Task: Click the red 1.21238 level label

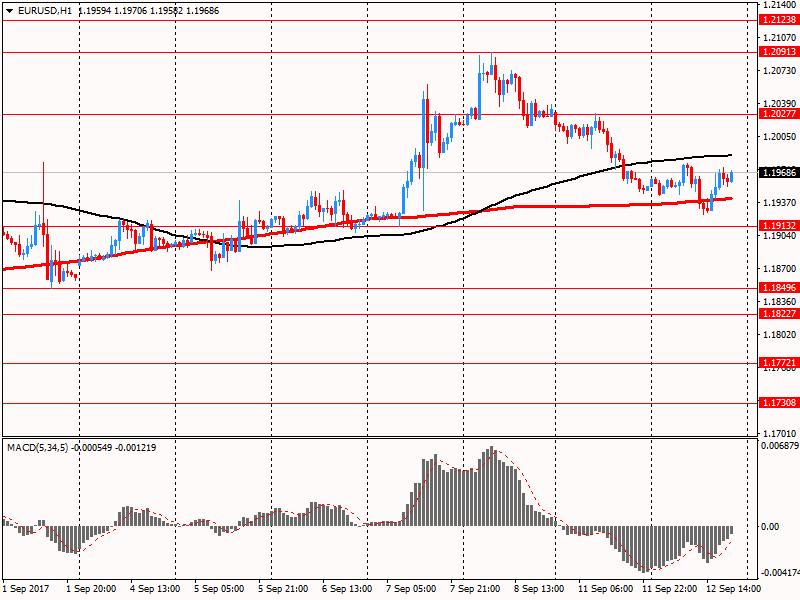Action: [779, 20]
